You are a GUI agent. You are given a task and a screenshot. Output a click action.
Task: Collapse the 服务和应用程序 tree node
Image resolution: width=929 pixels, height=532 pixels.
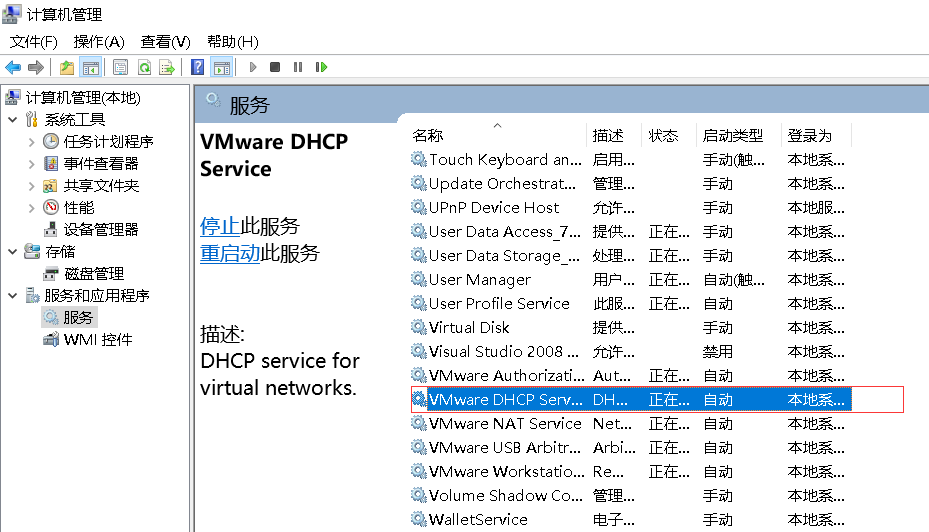[x=12, y=296]
